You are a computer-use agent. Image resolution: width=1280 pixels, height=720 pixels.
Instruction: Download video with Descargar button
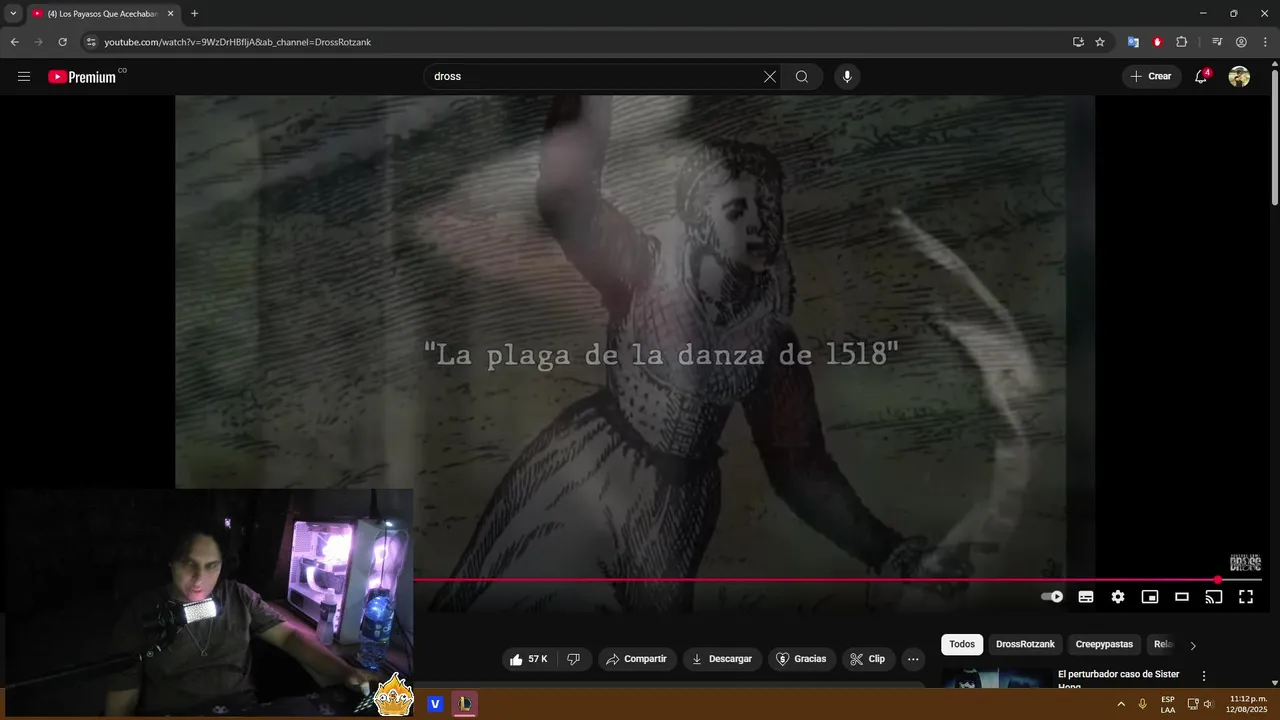point(722,659)
